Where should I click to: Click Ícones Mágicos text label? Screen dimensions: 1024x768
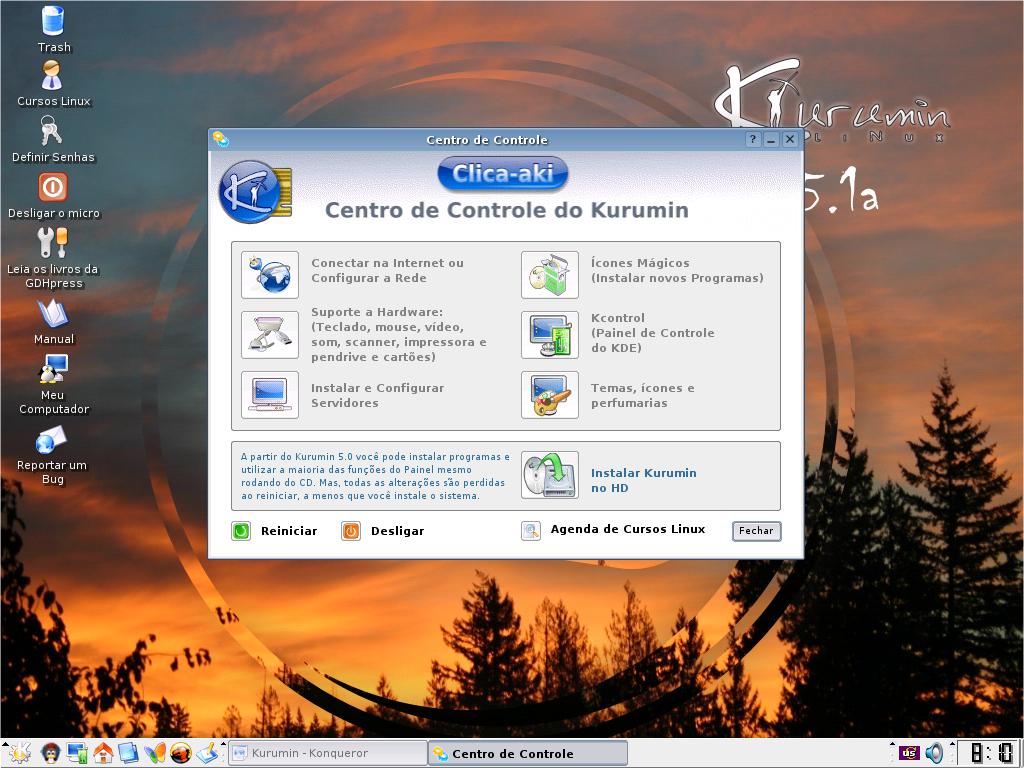click(x=677, y=270)
